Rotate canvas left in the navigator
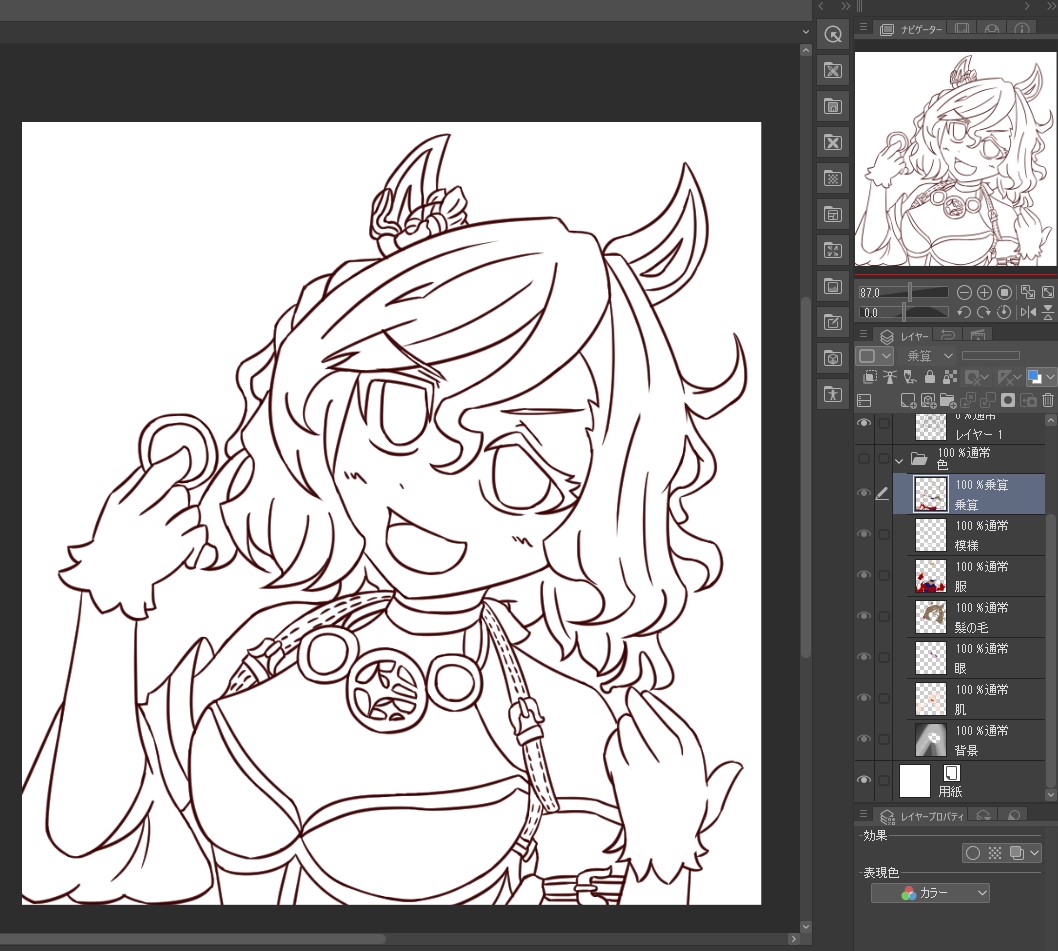Image resolution: width=1058 pixels, height=951 pixels. pos(964,313)
